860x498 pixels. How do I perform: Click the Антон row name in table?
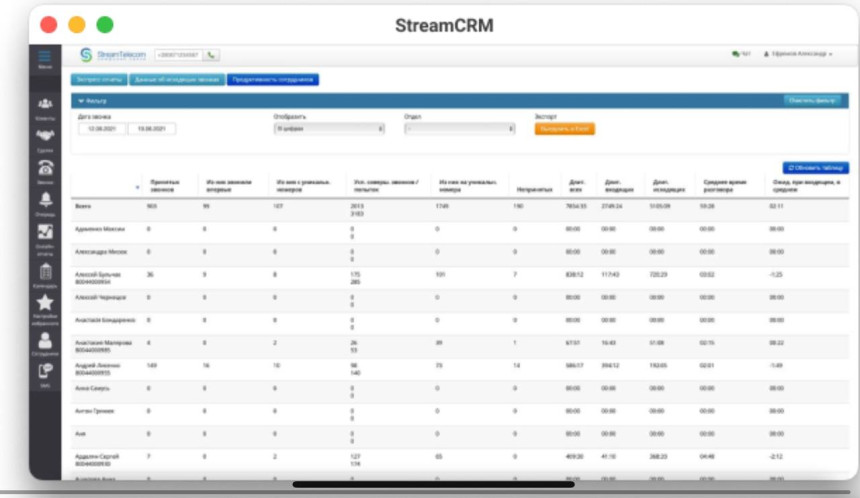coord(94,411)
